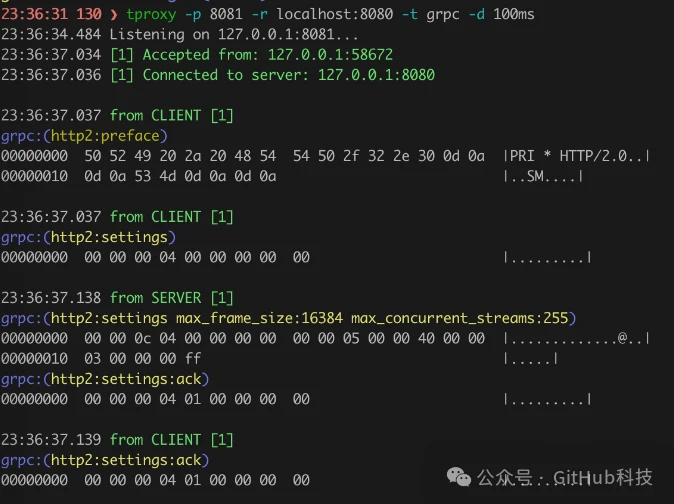674x504 pixels.
Task: Click the exit code 130 in the prompt
Action: pos(89,14)
